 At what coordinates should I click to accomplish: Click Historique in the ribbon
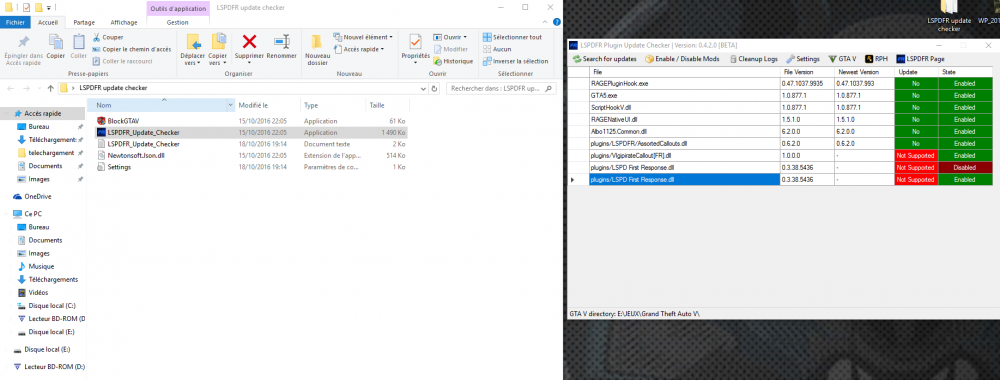453,61
